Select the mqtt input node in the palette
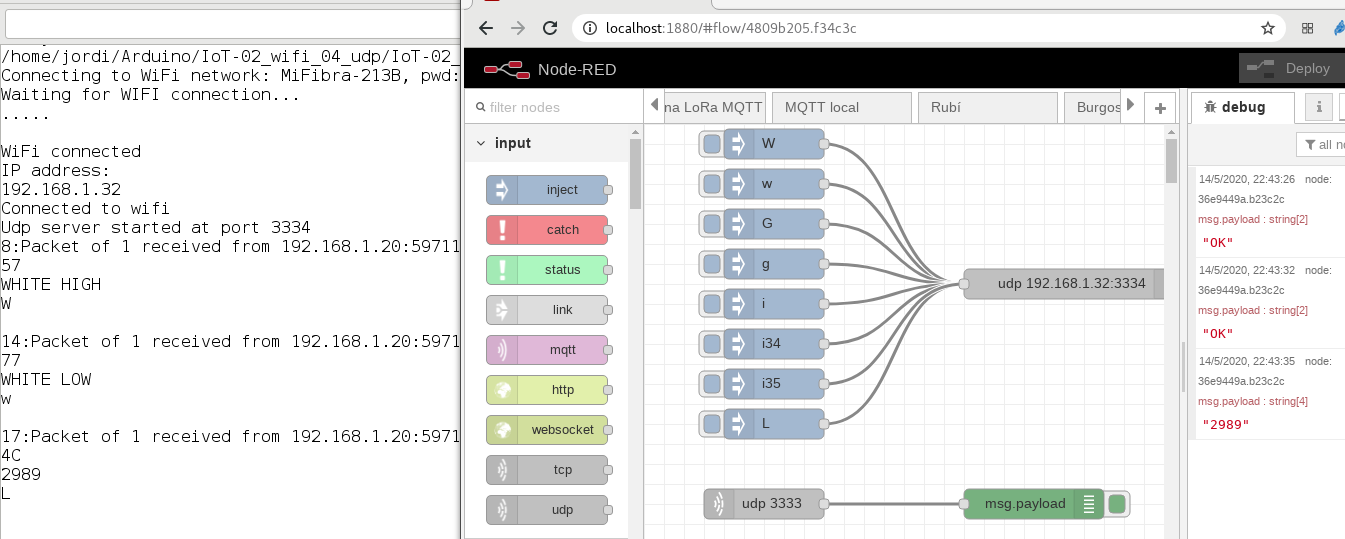 [x=547, y=350]
